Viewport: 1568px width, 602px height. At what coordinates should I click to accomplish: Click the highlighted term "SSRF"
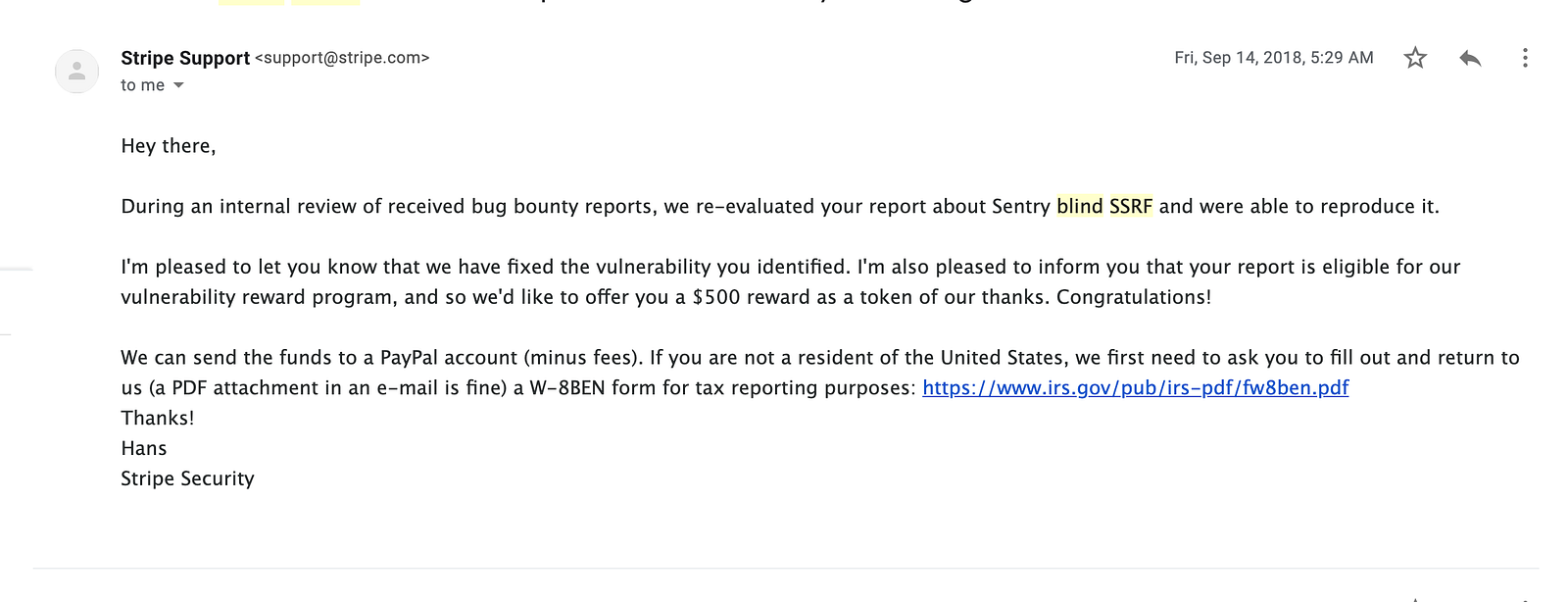tap(1130, 207)
